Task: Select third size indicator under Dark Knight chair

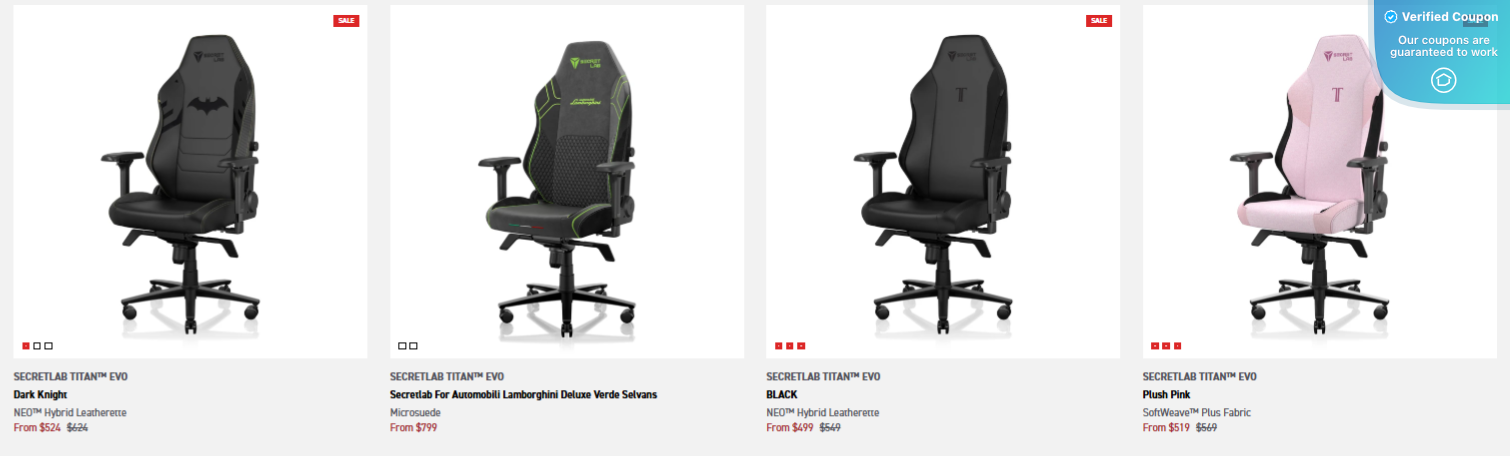Action: (x=49, y=346)
